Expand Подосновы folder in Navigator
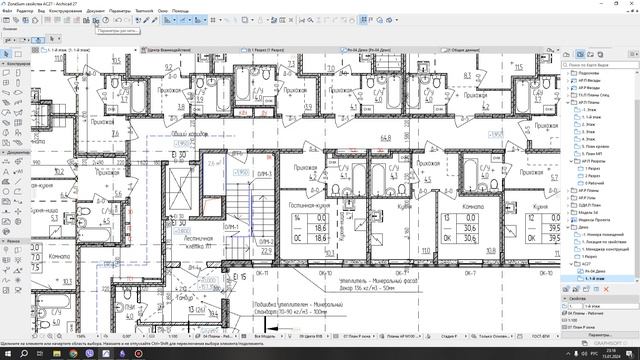This screenshot has width=640, height=360. 568,73
